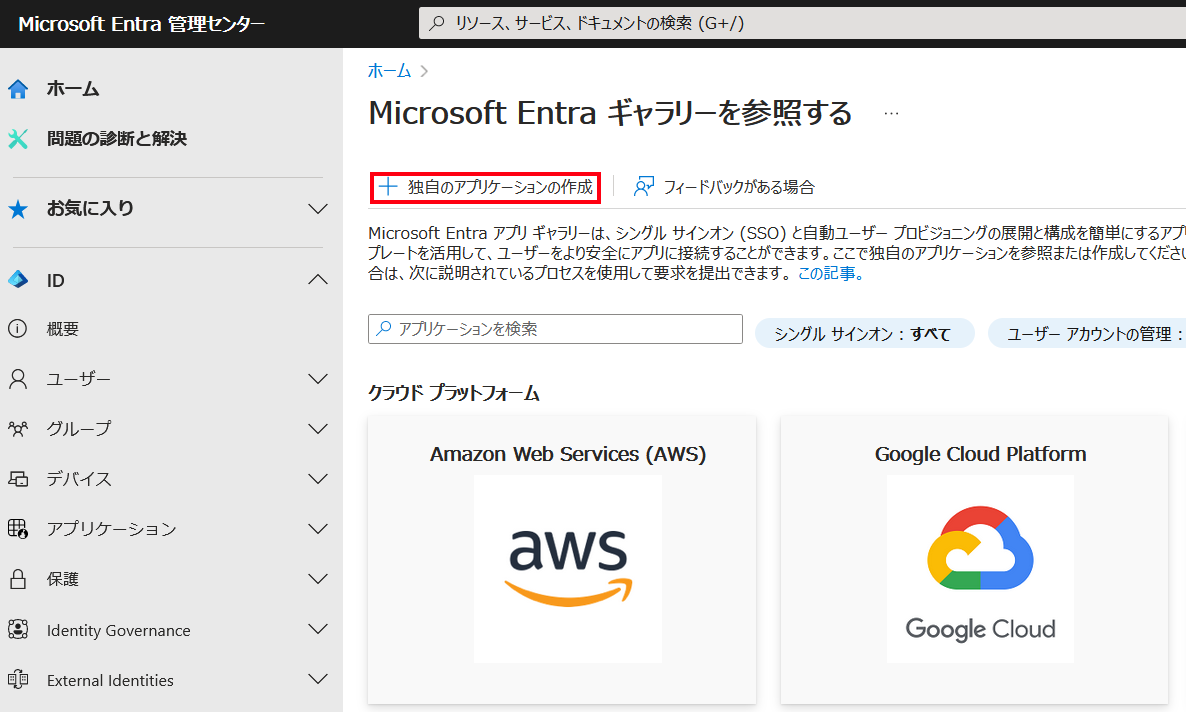The height and width of the screenshot is (712, 1186).
Task: Select the グループ navigation label
Action: coord(79,429)
